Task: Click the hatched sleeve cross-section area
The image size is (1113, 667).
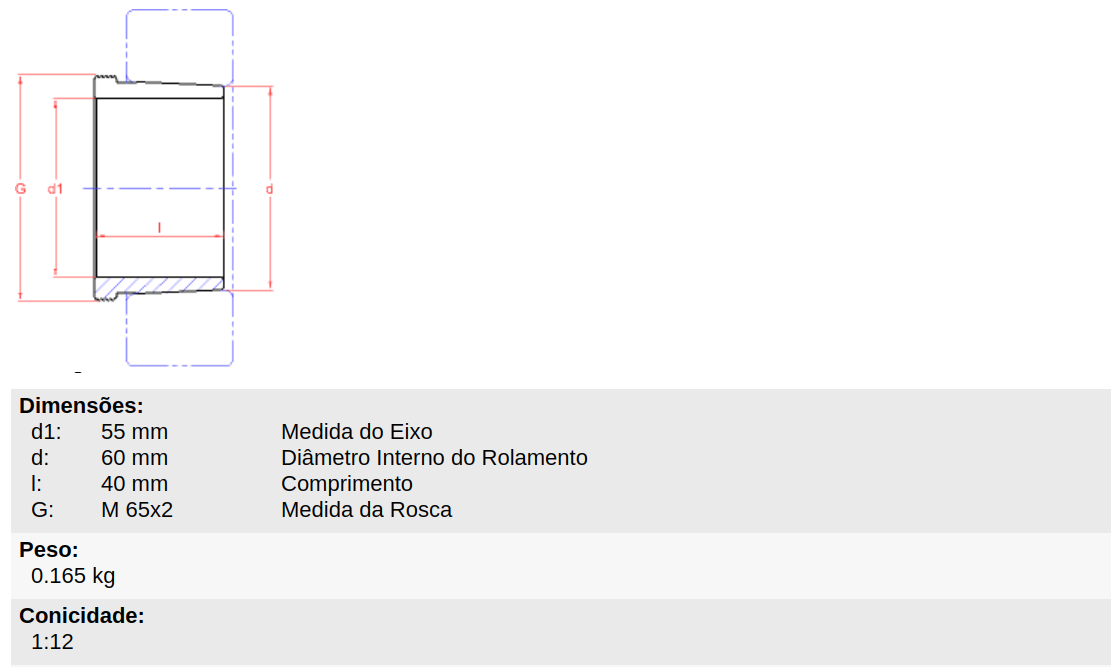Action: coord(160,286)
